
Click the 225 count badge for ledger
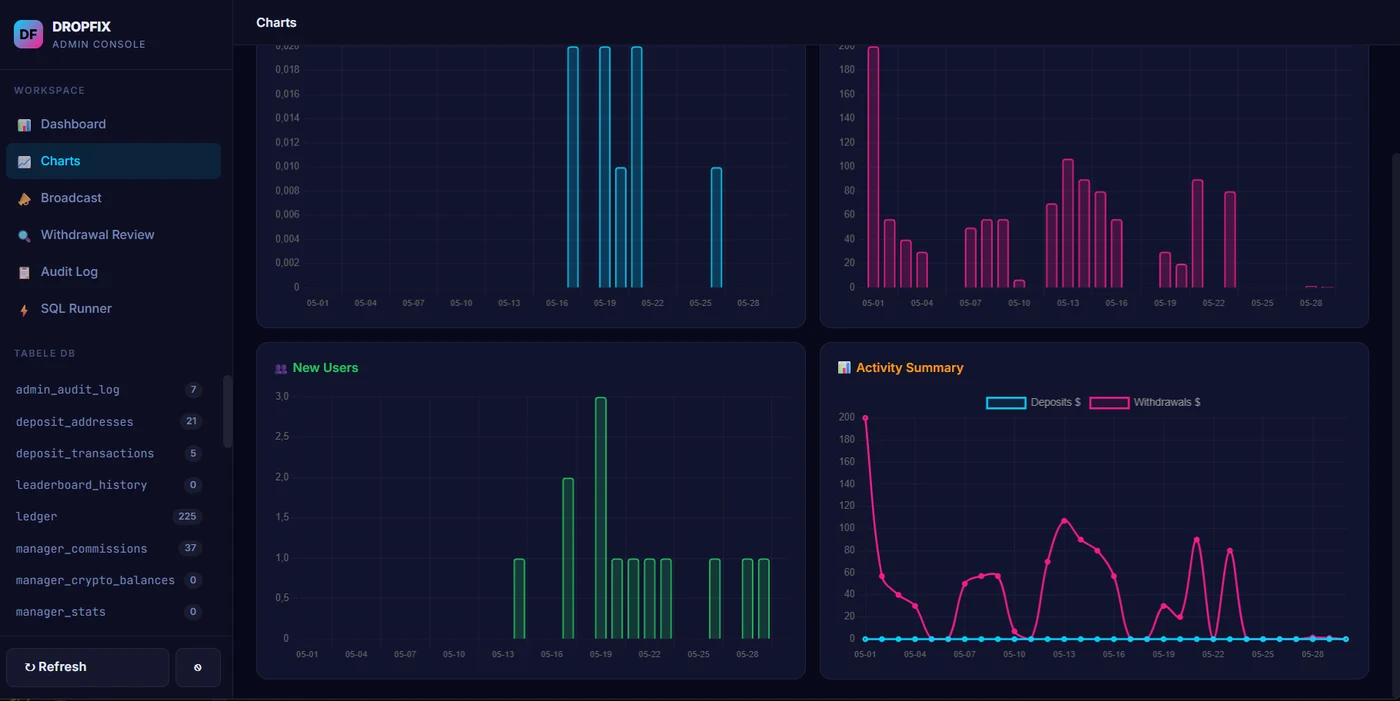(186, 517)
